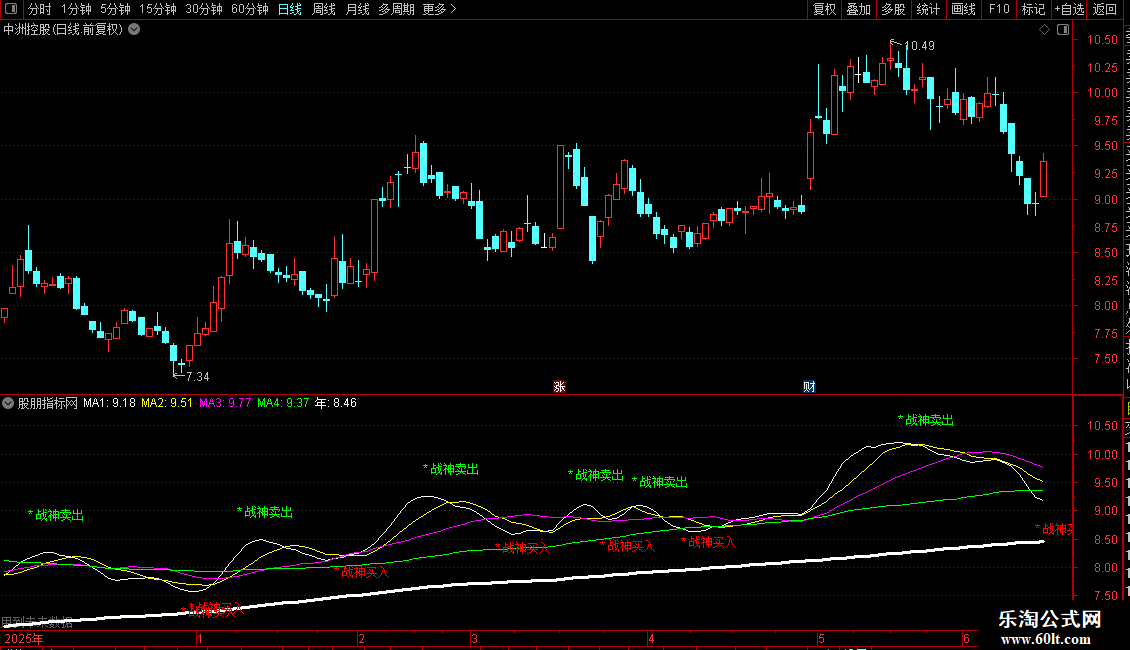Image resolution: width=1130 pixels, height=650 pixels.
Task: Click the blue 财 financial report marker
Action: [809, 387]
